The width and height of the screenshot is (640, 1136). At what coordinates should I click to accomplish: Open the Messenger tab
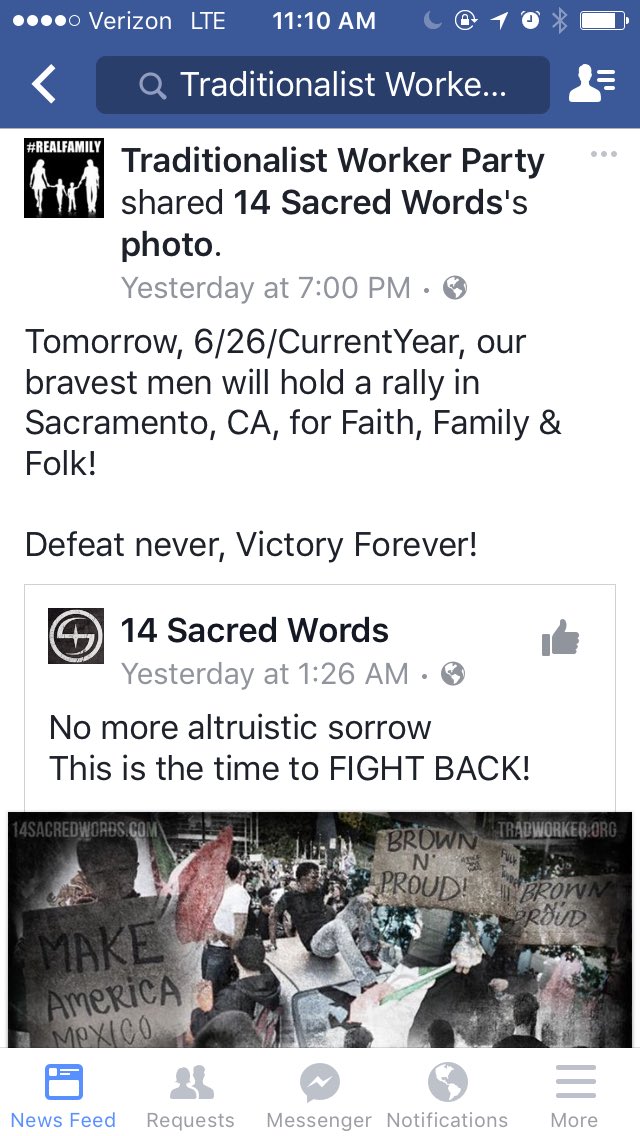[319, 1094]
